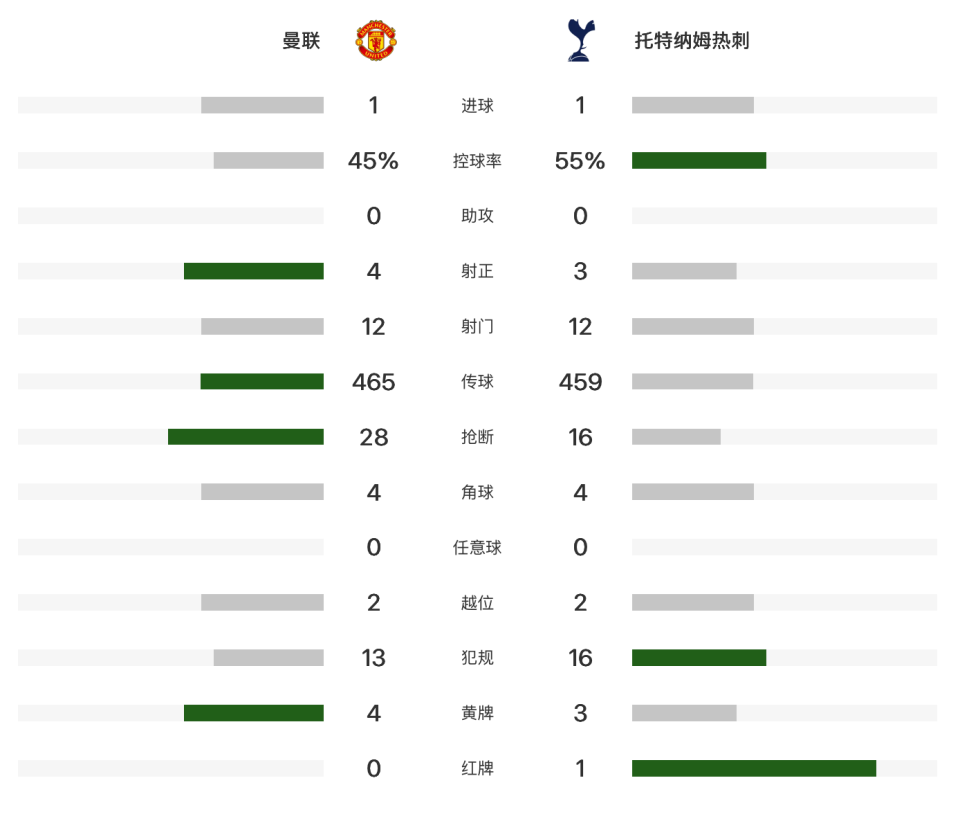Open the 托特纳姆热刺 team name link
The height and width of the screenshot is (823, 960).
(692, 40)
